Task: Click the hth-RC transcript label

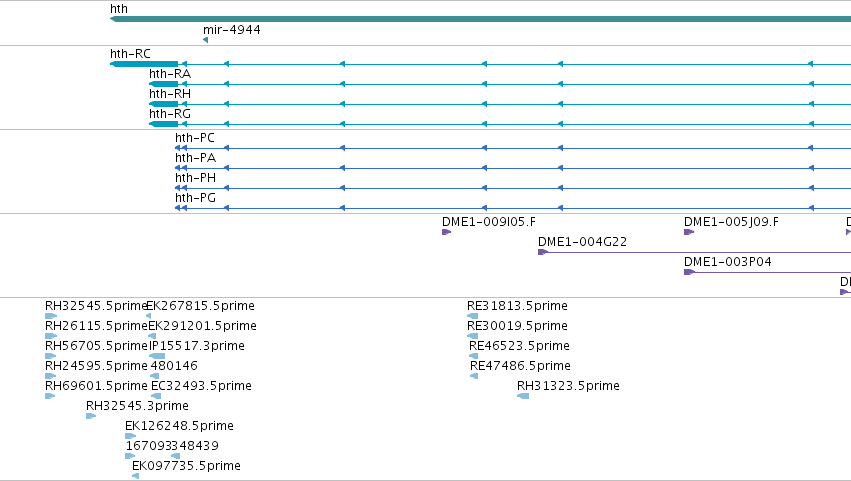Action: click(x=130, y=54)
